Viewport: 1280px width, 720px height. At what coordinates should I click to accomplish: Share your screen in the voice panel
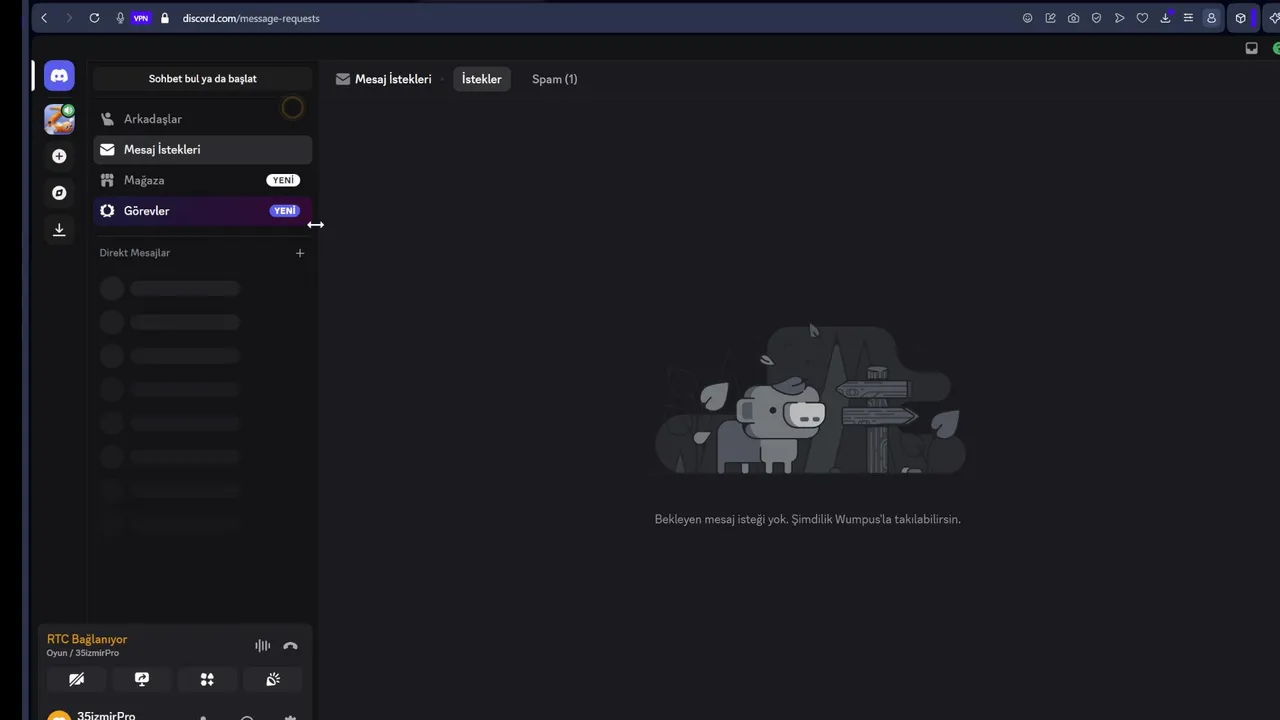pos(142,679)
